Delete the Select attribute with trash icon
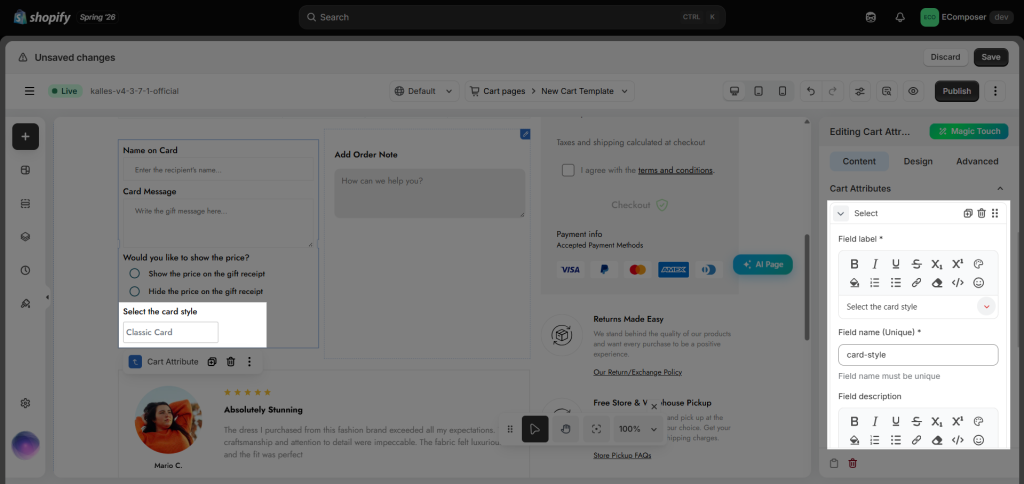Image resolution: width=1024 pixels, height=484 pixels. click(981, 213)
